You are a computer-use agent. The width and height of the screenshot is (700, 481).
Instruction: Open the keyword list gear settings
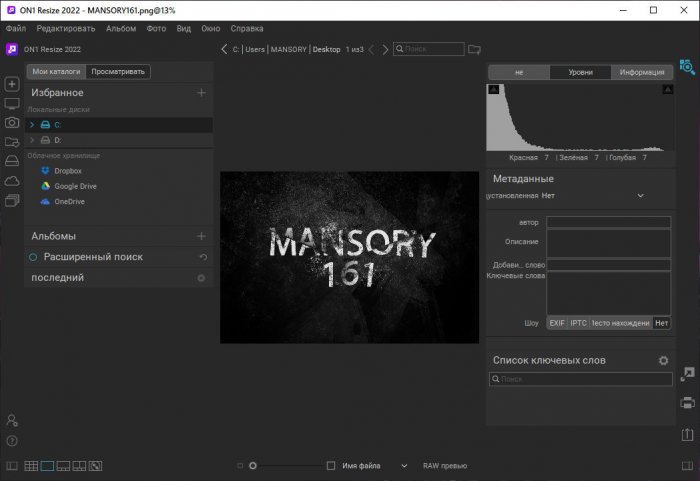pyautogui.click(x=663, y=360)
